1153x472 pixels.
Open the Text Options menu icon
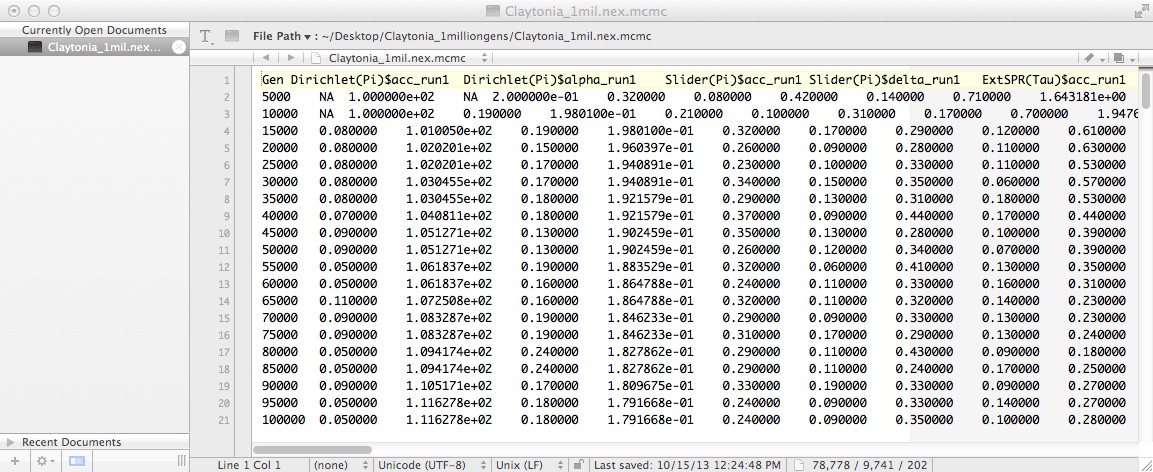[207, 36]
